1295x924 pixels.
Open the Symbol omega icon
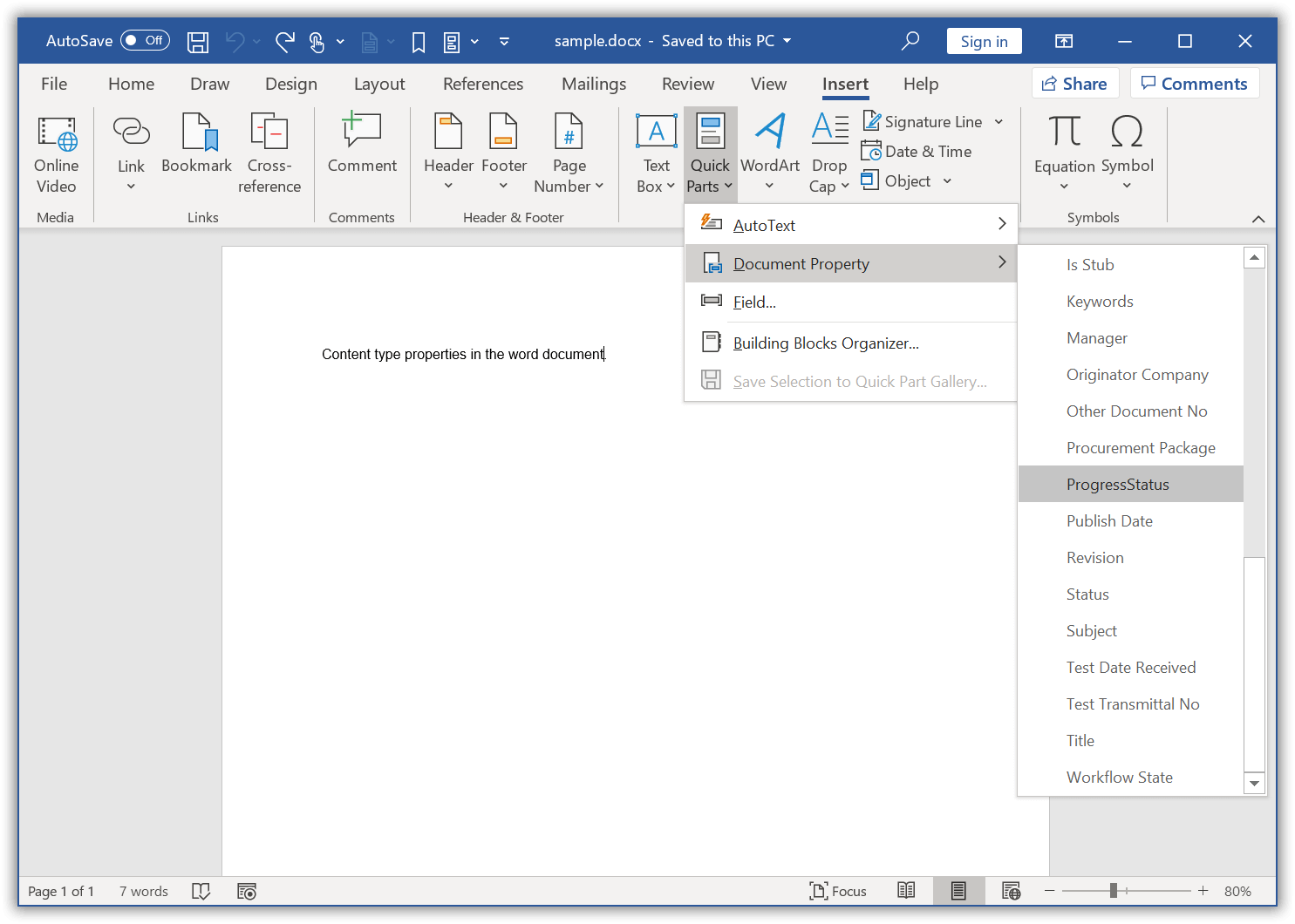pos(1127,132)
